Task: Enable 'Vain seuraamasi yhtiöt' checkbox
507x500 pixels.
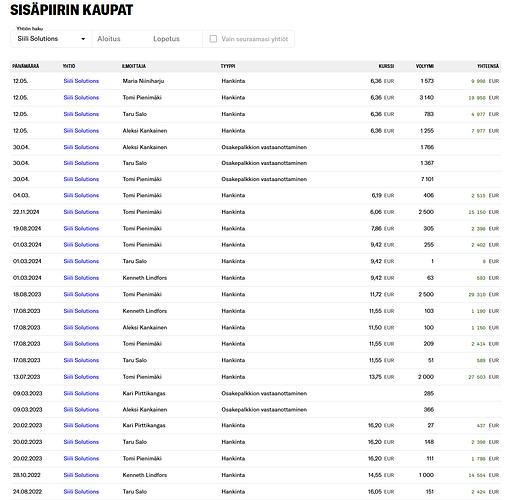Action: 213,39
